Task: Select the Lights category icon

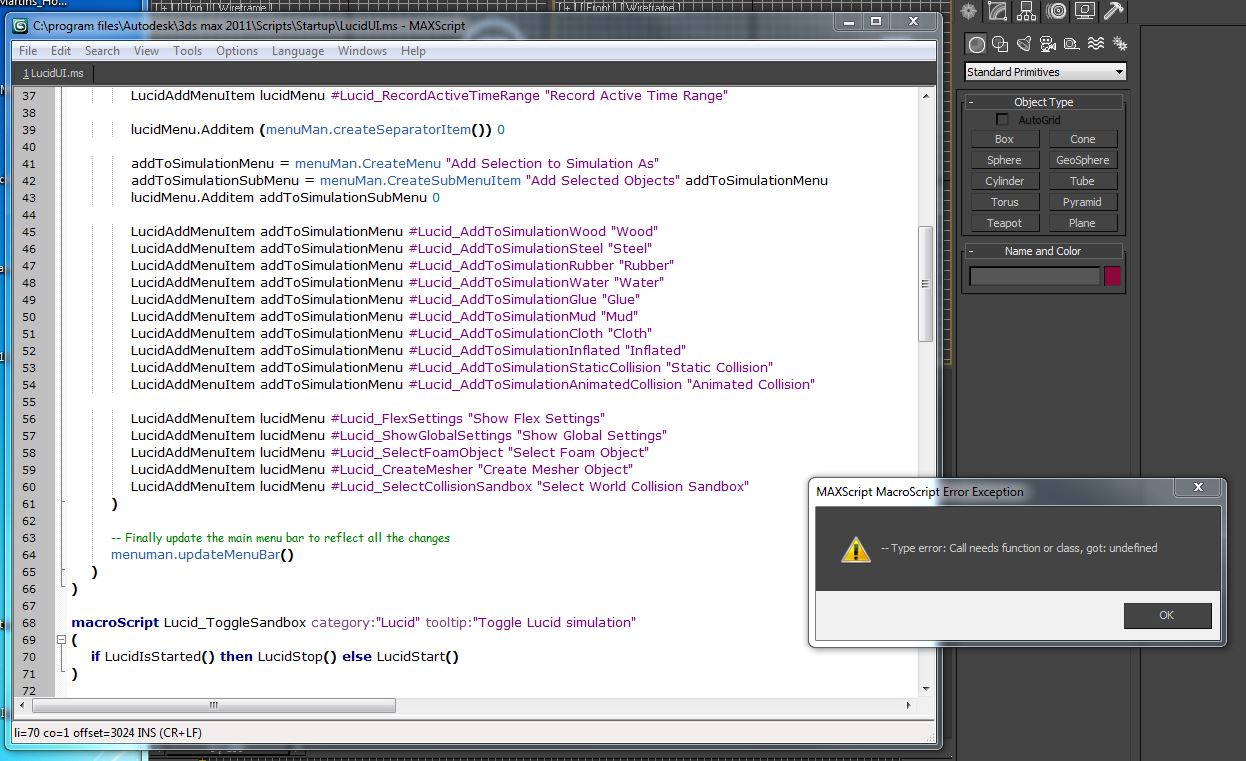Action: [x=1023, y=44]
